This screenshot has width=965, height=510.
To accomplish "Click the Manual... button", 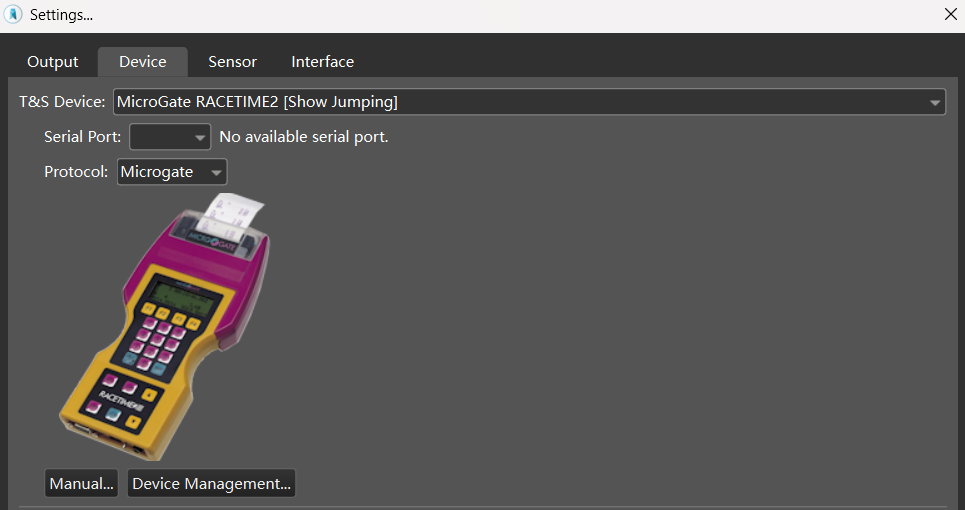I will (x=82, y=484).
